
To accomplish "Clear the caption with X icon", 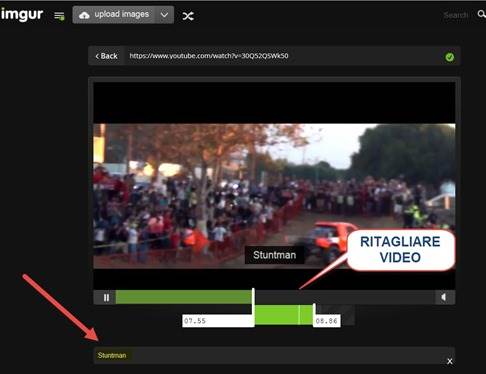I will point(450,361).
